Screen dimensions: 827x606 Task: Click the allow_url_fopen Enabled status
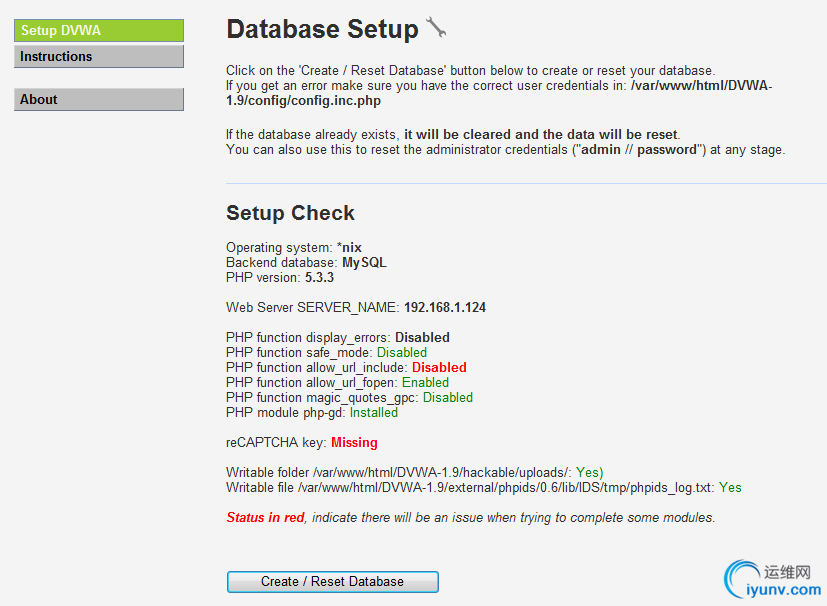426,382
